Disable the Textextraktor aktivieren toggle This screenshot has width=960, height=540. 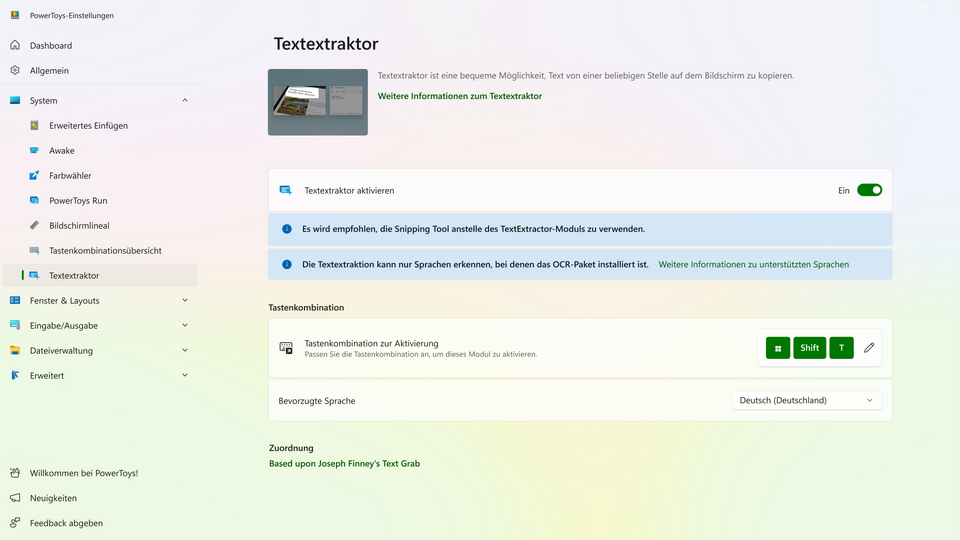(x=869, y=190)
